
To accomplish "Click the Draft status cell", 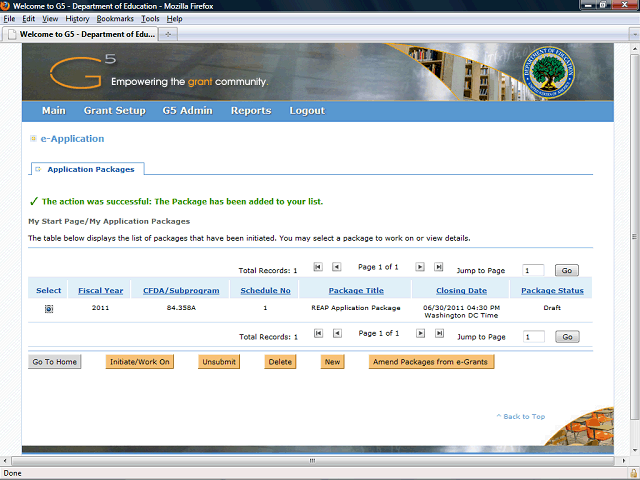I will [552, 308].
